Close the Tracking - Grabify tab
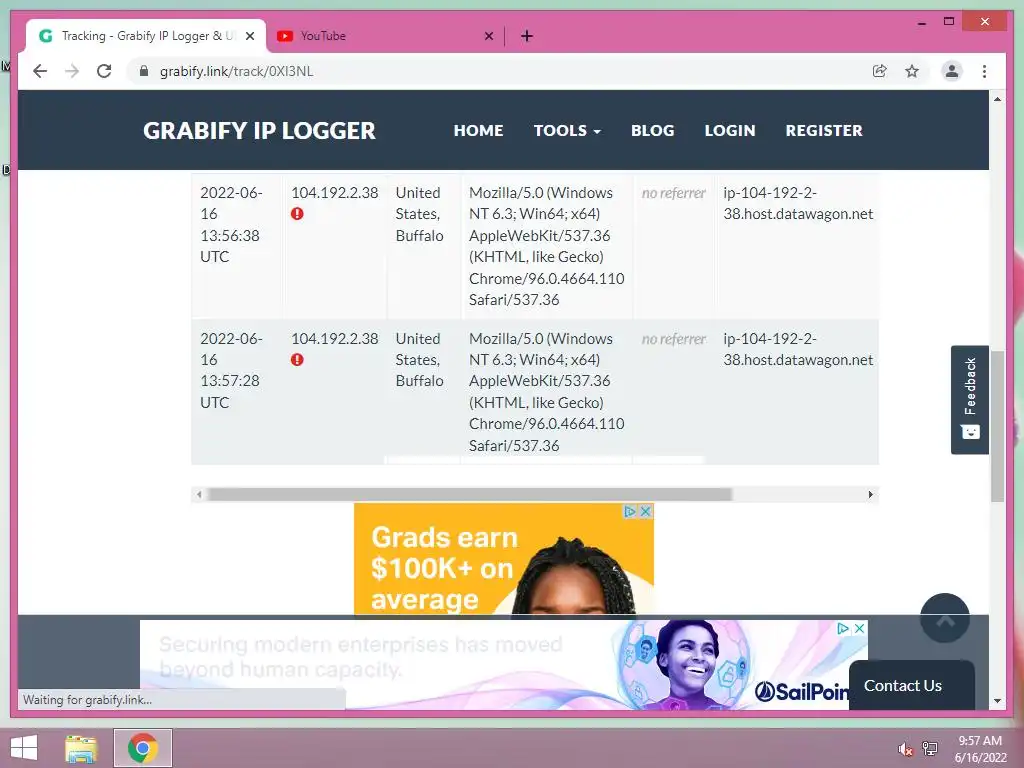This screenshot has height=768, width=1024. tap(249, 36)
